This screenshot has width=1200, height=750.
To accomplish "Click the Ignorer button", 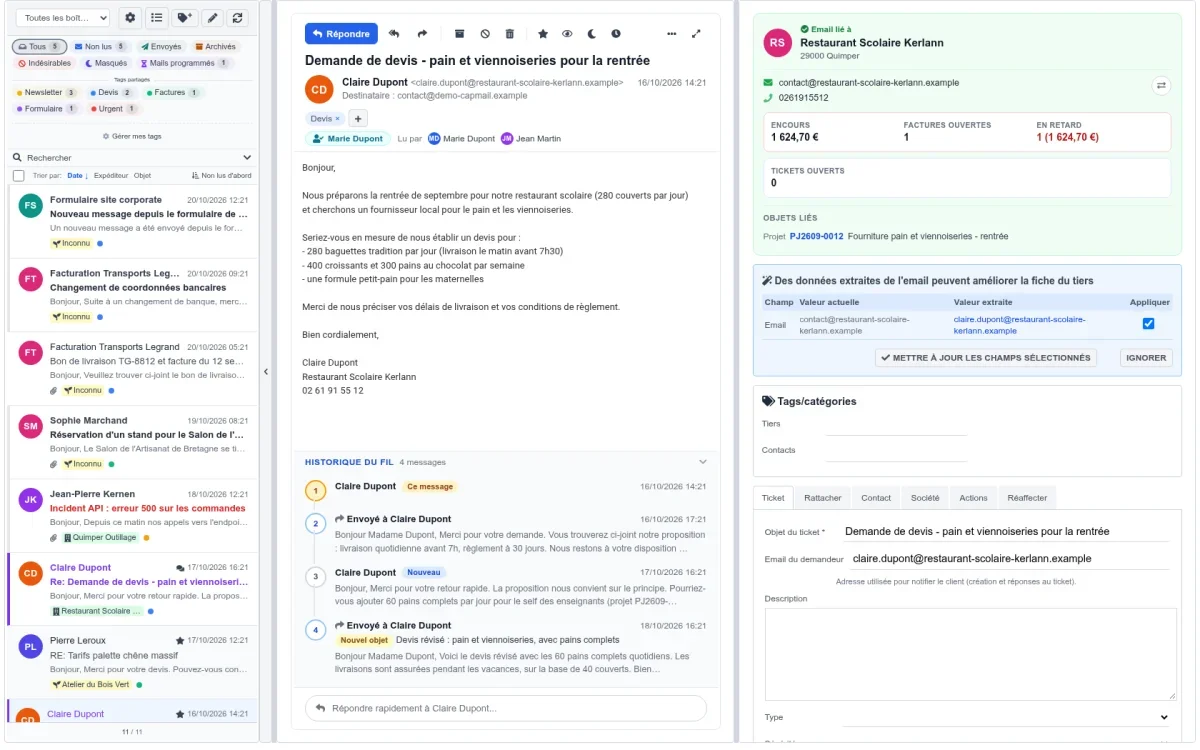I will pos(1145,357).
